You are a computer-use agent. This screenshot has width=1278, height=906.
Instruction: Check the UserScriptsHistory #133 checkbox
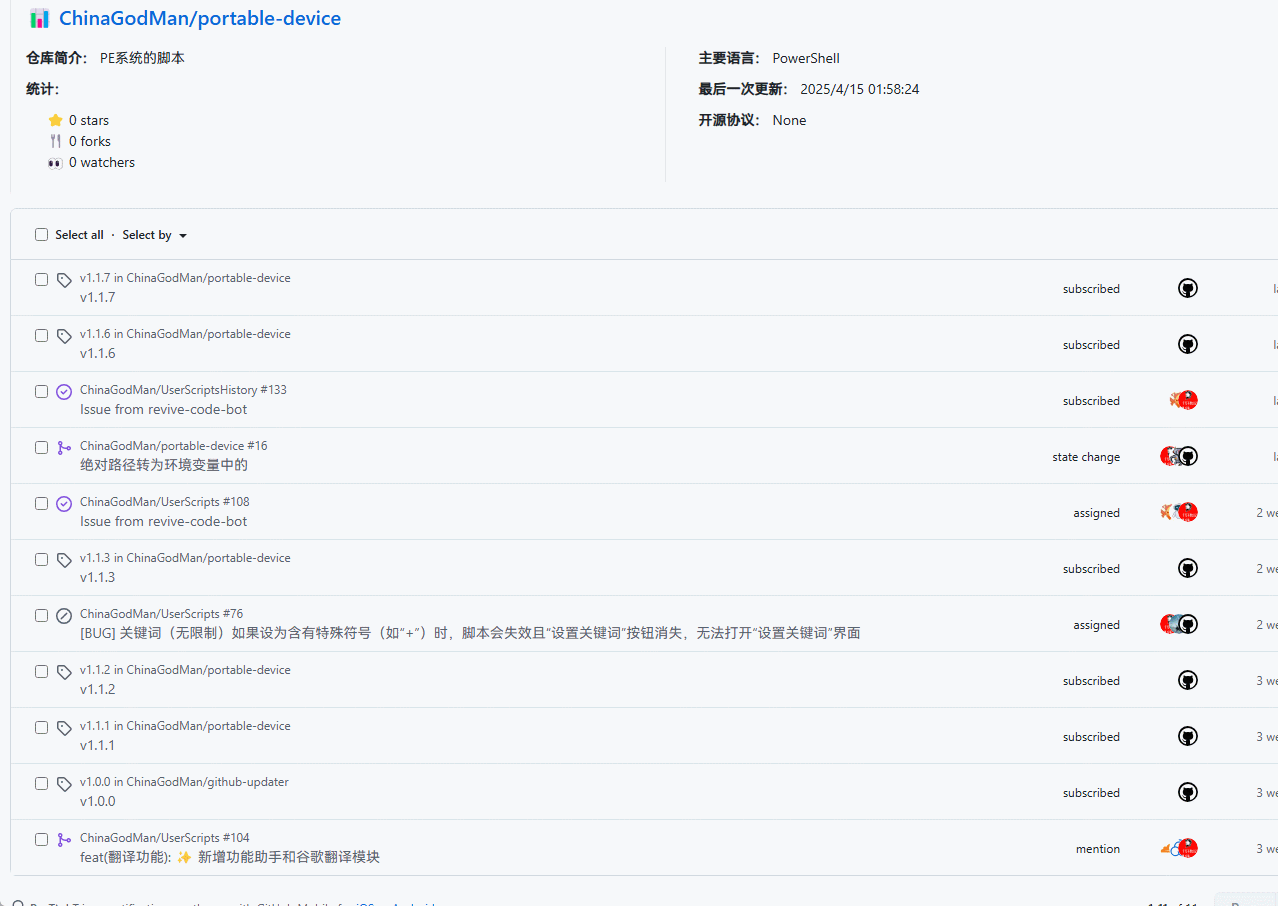point(41,391)
